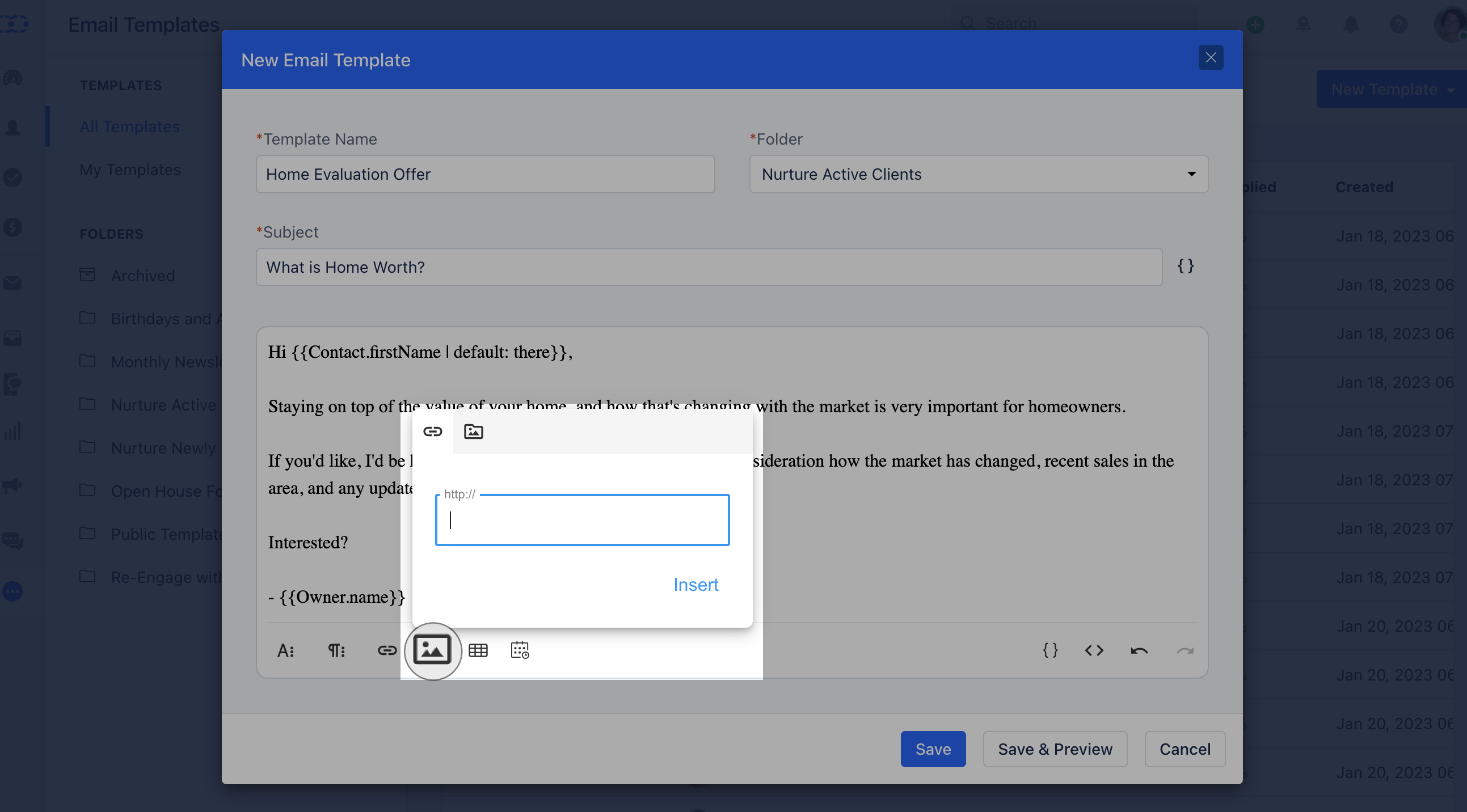Open the Email envelope sidebar icon
The width and height of the screenshot is (1467, 812).
click(12, 283)
